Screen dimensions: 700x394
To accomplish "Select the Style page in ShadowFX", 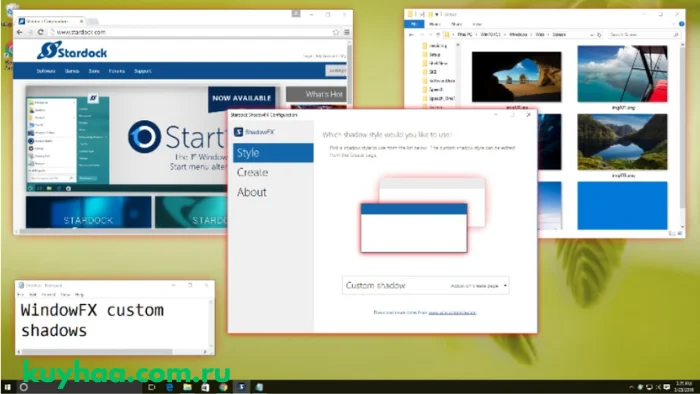I will (273, 153).
